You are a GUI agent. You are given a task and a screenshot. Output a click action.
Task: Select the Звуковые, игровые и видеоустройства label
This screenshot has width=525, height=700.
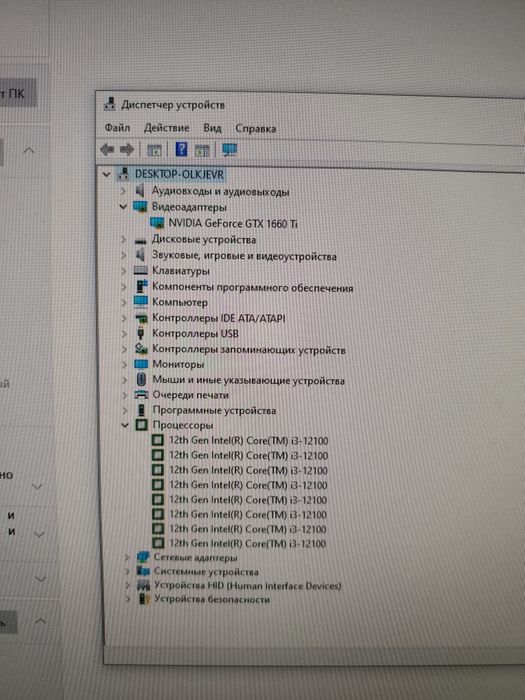[244, 256]
